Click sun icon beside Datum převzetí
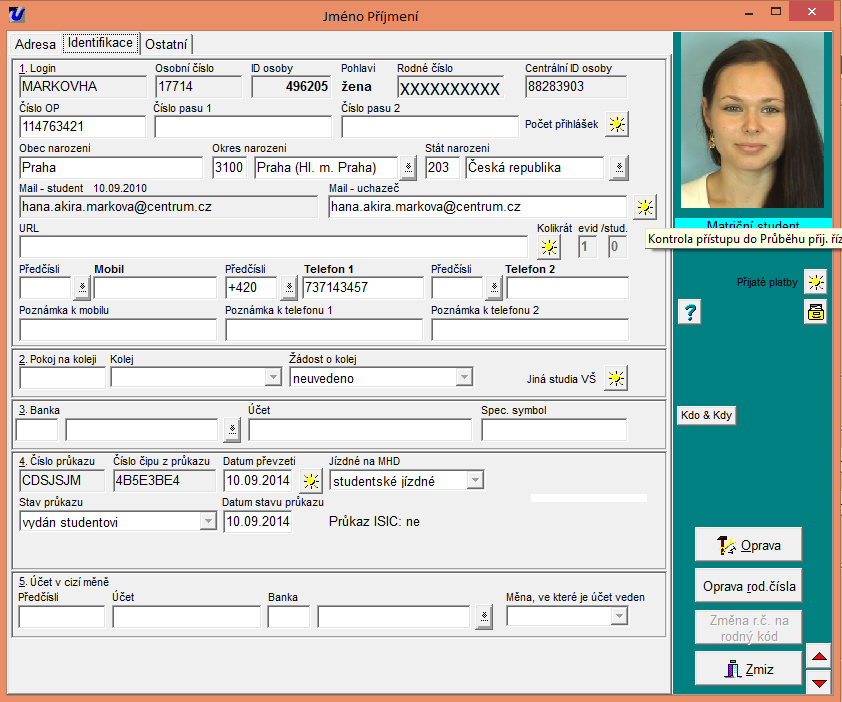Image resolution: width=842 pixels, height=702 pixels. pyautogui.click(x=309, y=481)
